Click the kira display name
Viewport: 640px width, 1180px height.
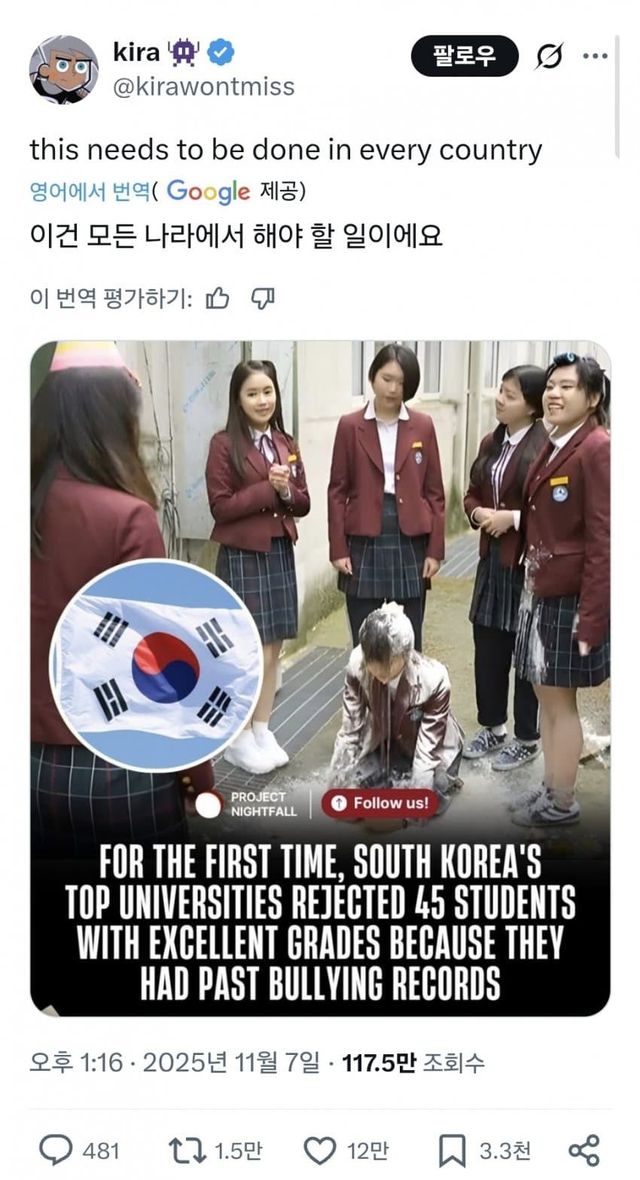click(x=136, y=51)
